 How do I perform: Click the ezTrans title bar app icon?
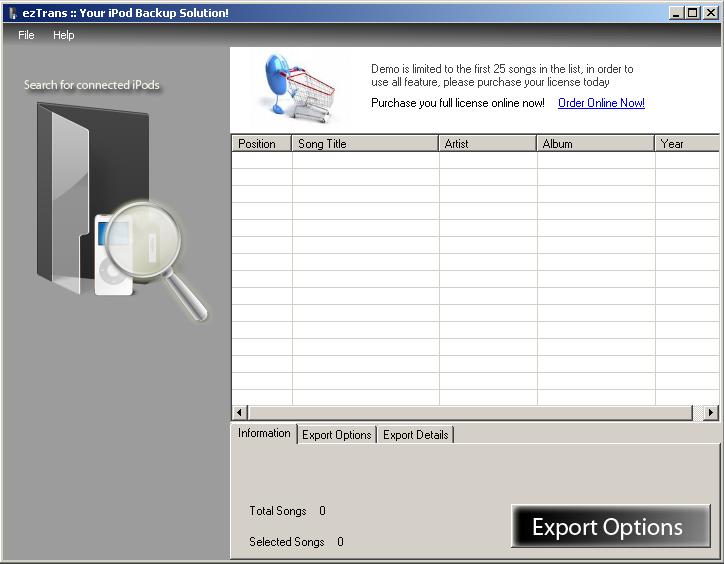click(x=12, y=13)
